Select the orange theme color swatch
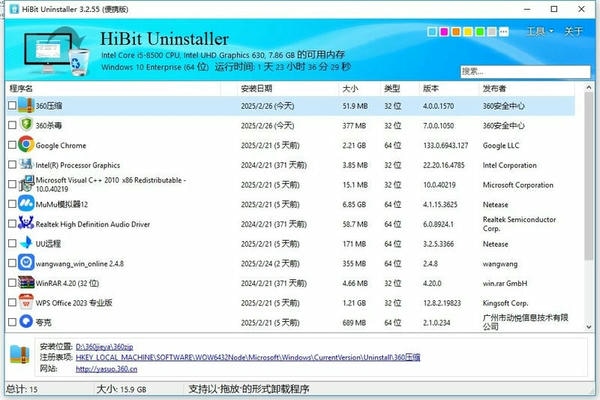This screenshot has height=400, width=600. click(456, 31)
